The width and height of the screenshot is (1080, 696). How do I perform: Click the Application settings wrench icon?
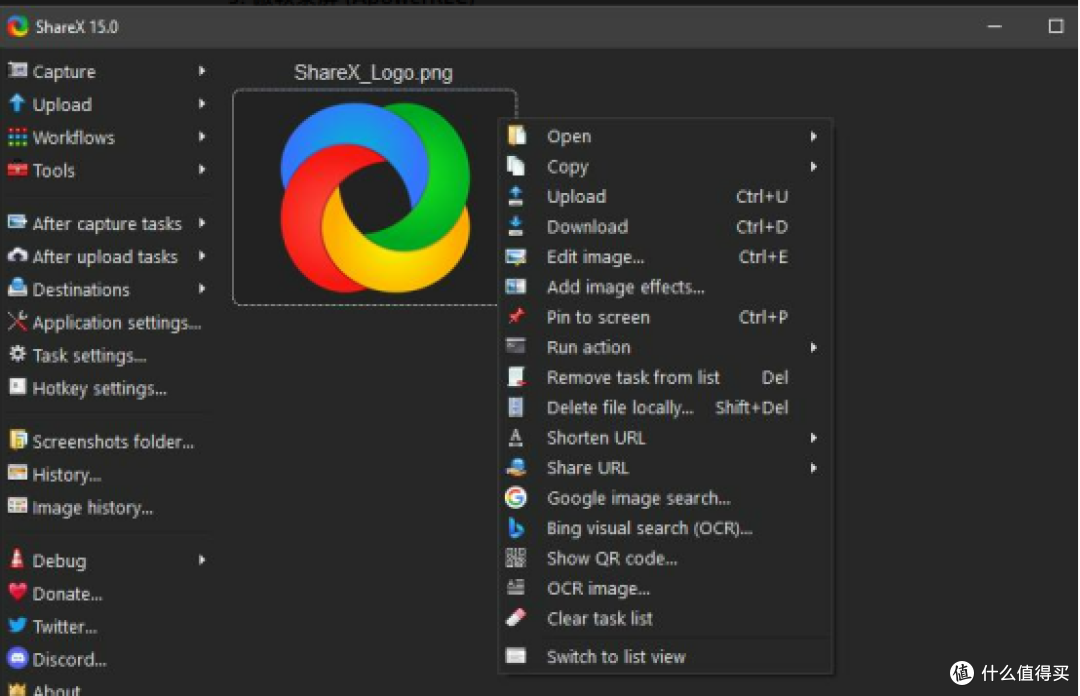point(17,321)
